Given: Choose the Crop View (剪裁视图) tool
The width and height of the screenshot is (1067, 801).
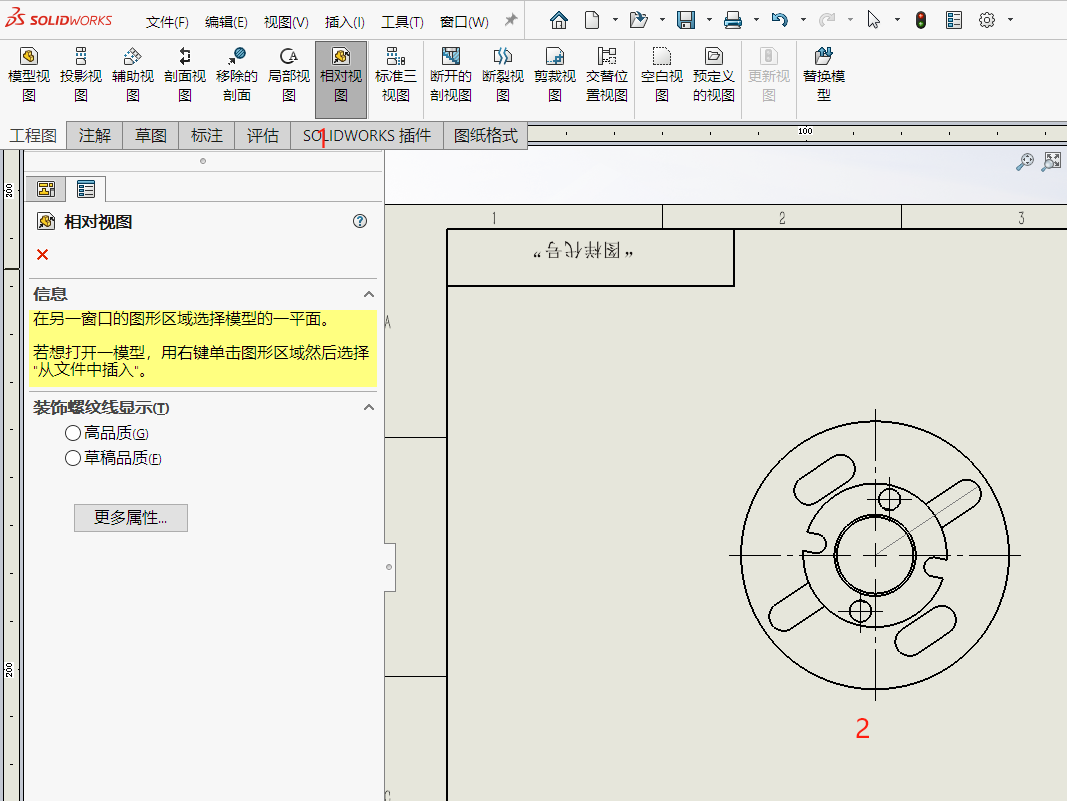Looking at the screenshot, I should tap(555, 75).
